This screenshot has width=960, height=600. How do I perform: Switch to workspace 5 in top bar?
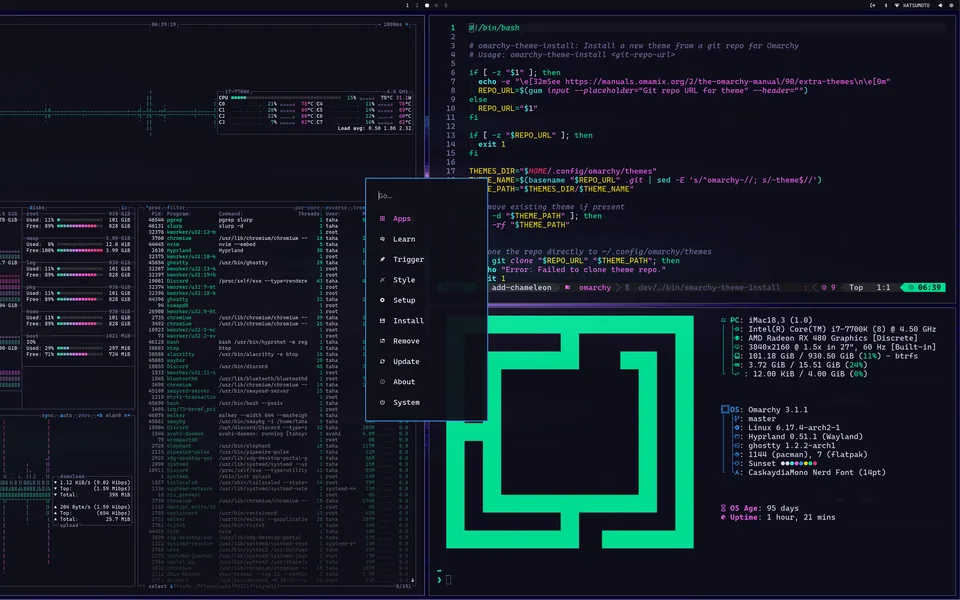click(x=446, y=6)
